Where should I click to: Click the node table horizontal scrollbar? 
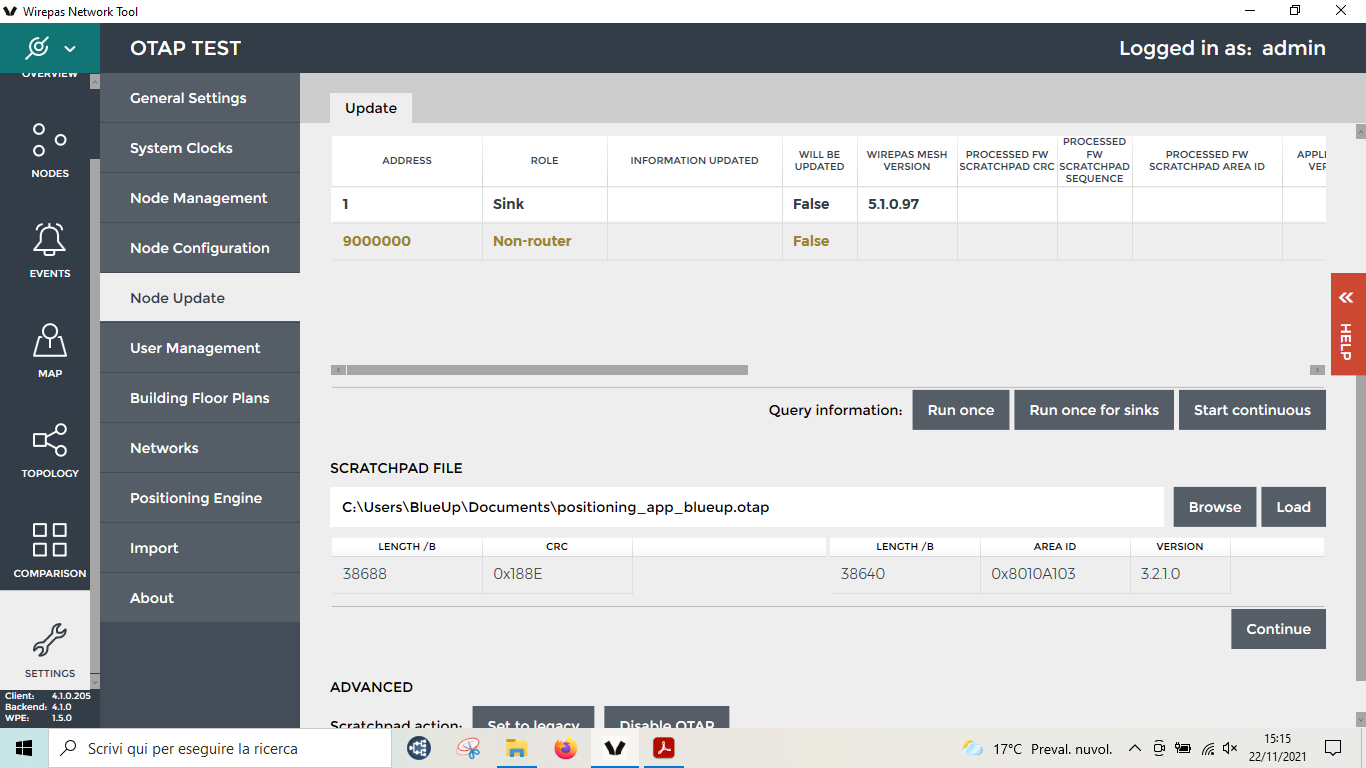[547, 370]
